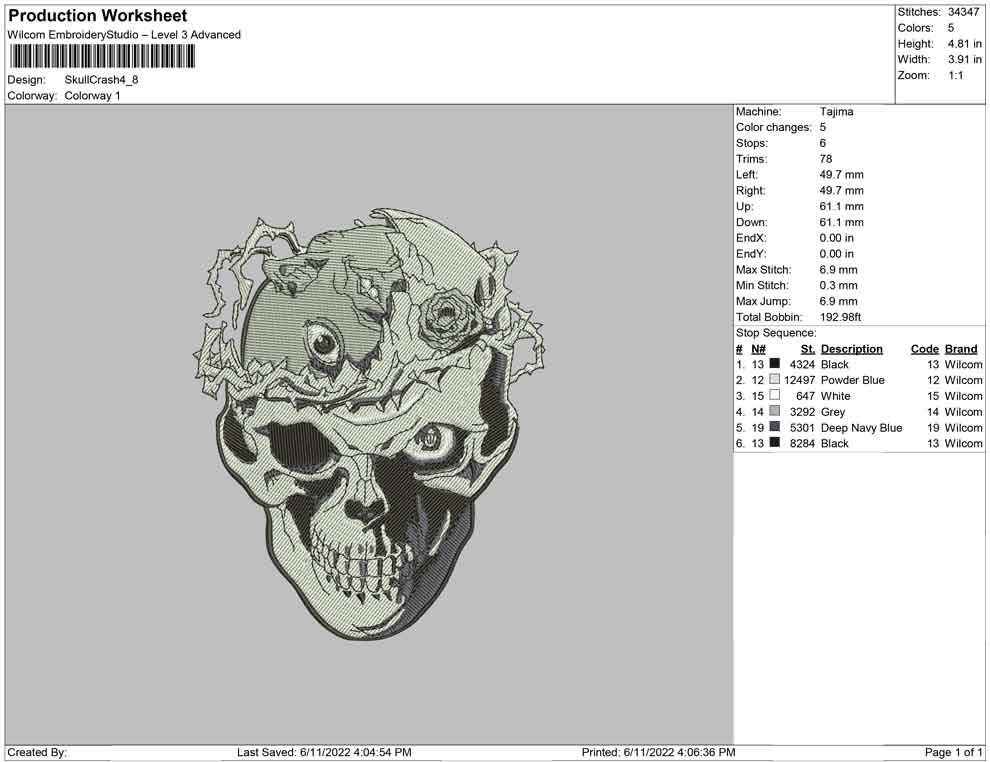Click the Zoom value 1:1
The image size is (990, 762).
tap(955, 75)
